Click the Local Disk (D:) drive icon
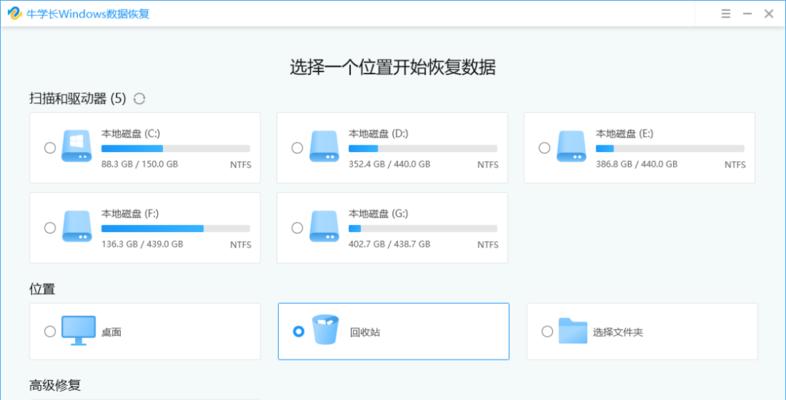The image size is (786, 400). pyautogui.click(x=324, y=146)
